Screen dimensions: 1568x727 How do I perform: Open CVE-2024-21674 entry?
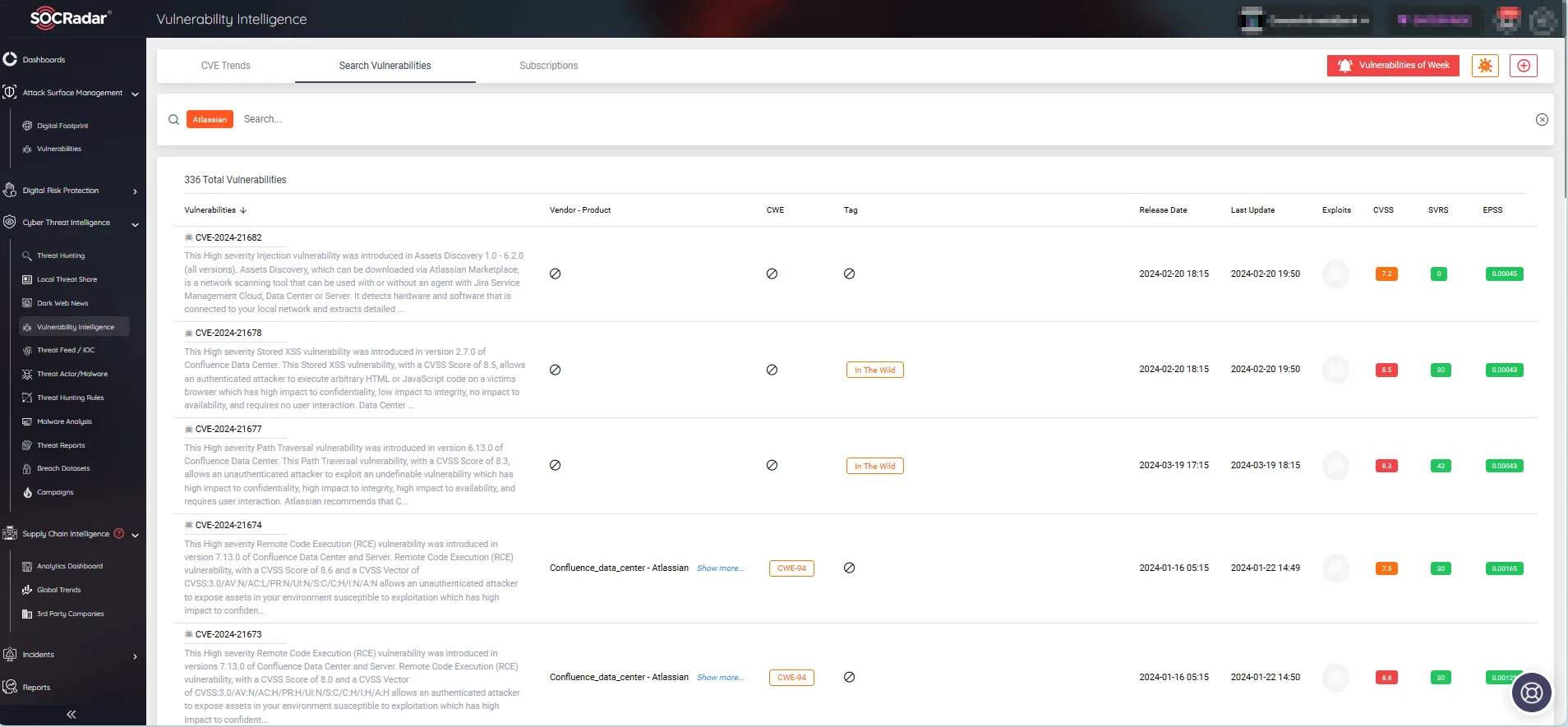click(x=228, y=525)
